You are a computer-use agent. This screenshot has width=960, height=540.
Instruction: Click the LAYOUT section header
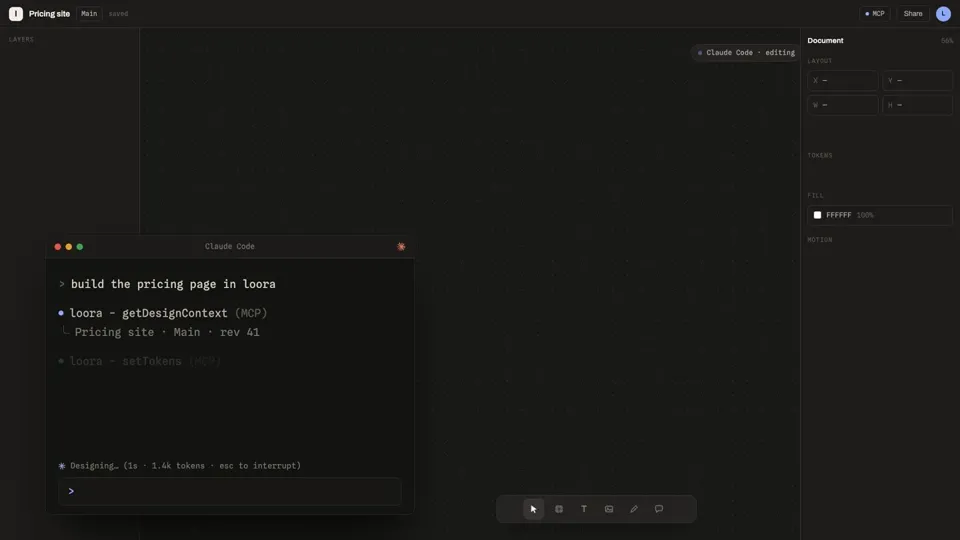[x=820, y=61]
